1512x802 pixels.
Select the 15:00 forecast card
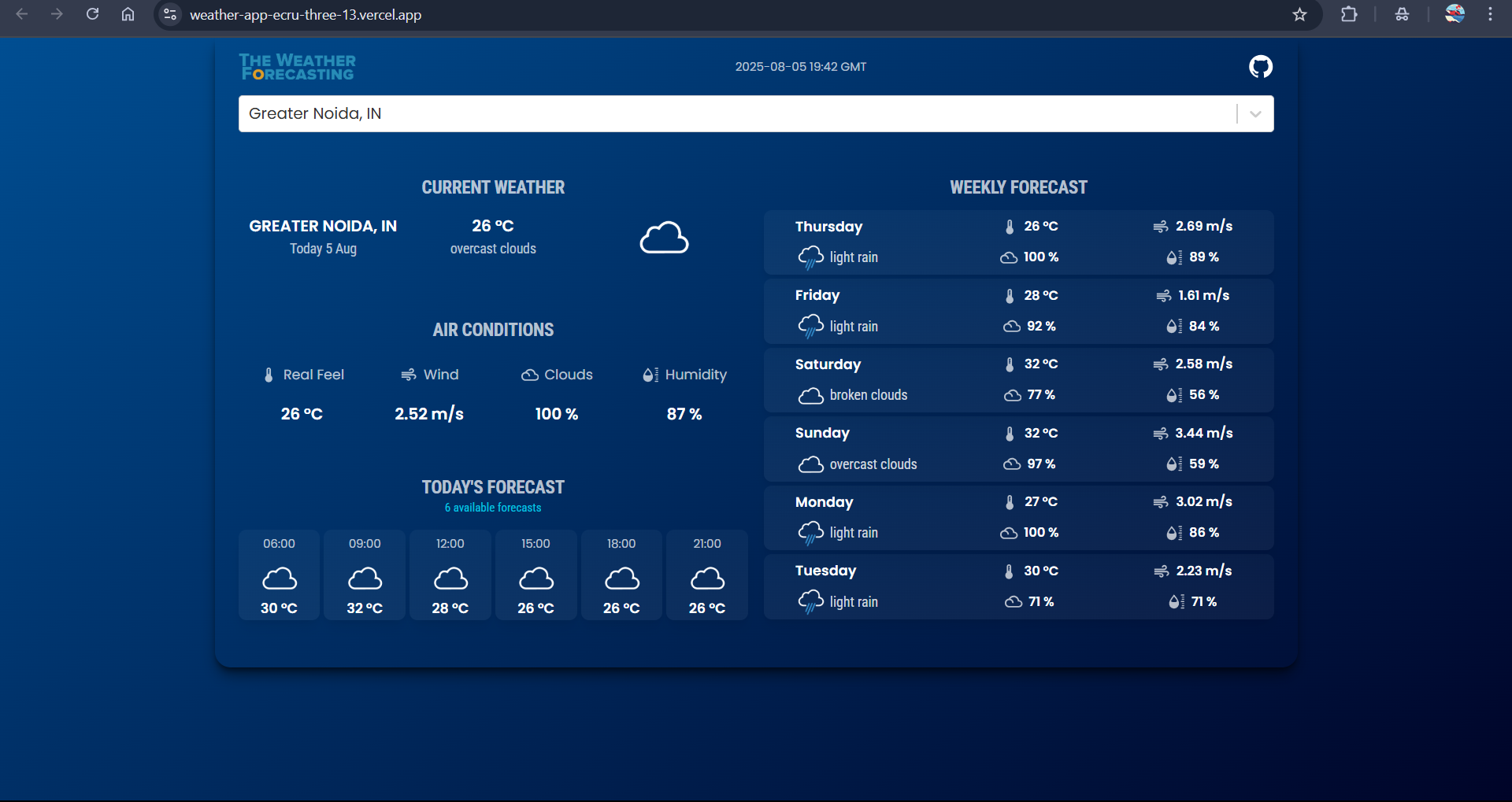pyautogui.click(x=535, y=575)
